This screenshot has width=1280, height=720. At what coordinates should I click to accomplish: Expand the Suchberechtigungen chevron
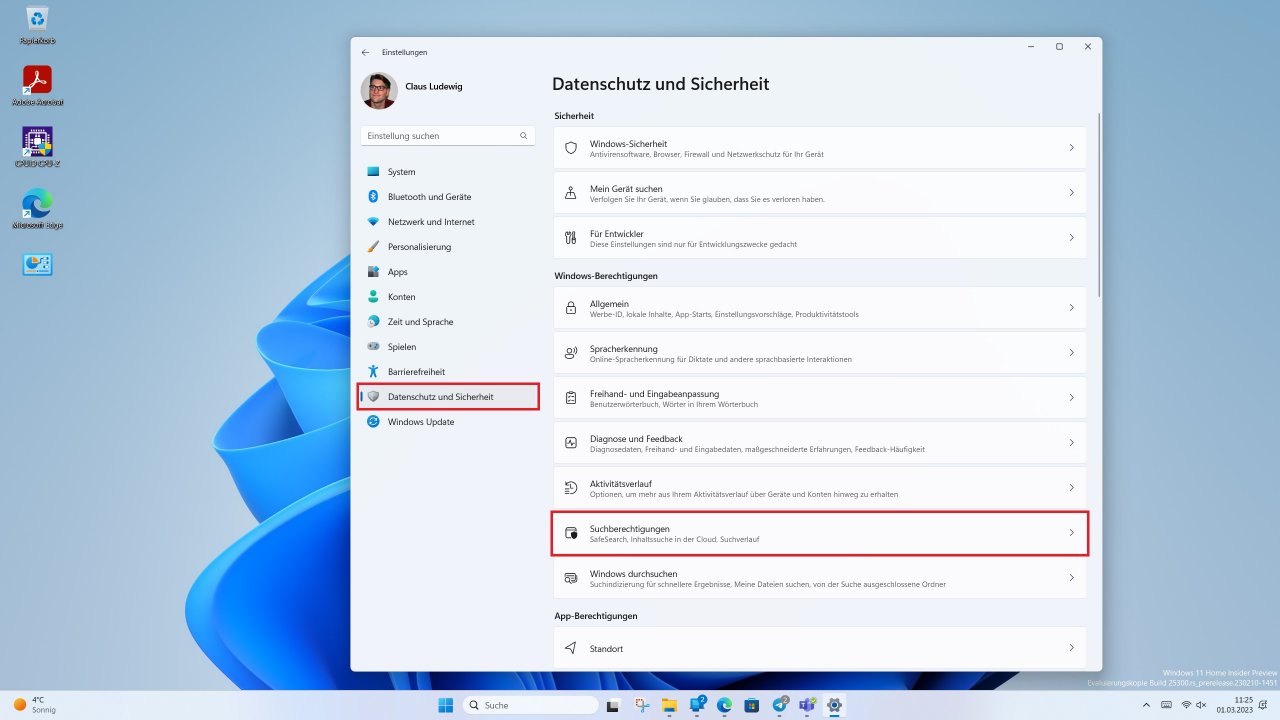(x=1071, y=533)
